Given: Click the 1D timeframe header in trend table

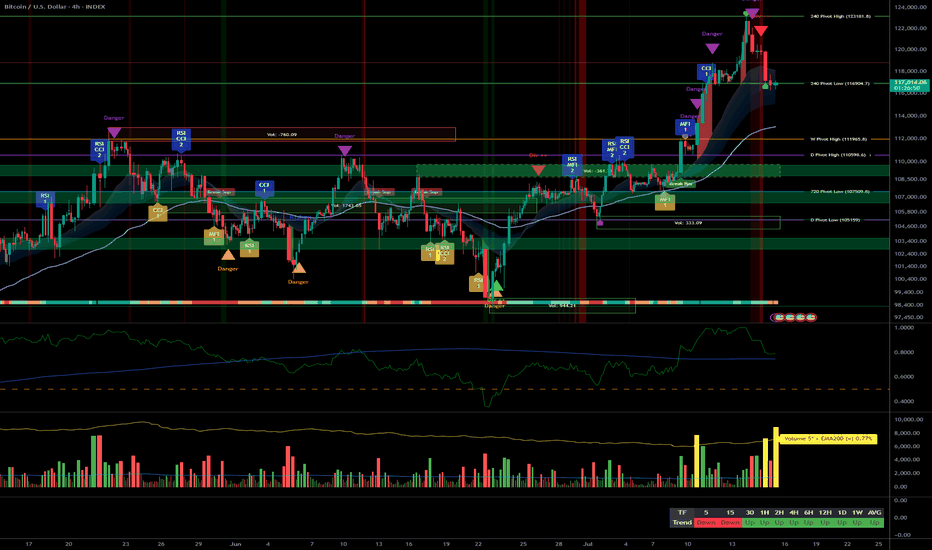Looking at the screenshot, I should pos(842,513).
